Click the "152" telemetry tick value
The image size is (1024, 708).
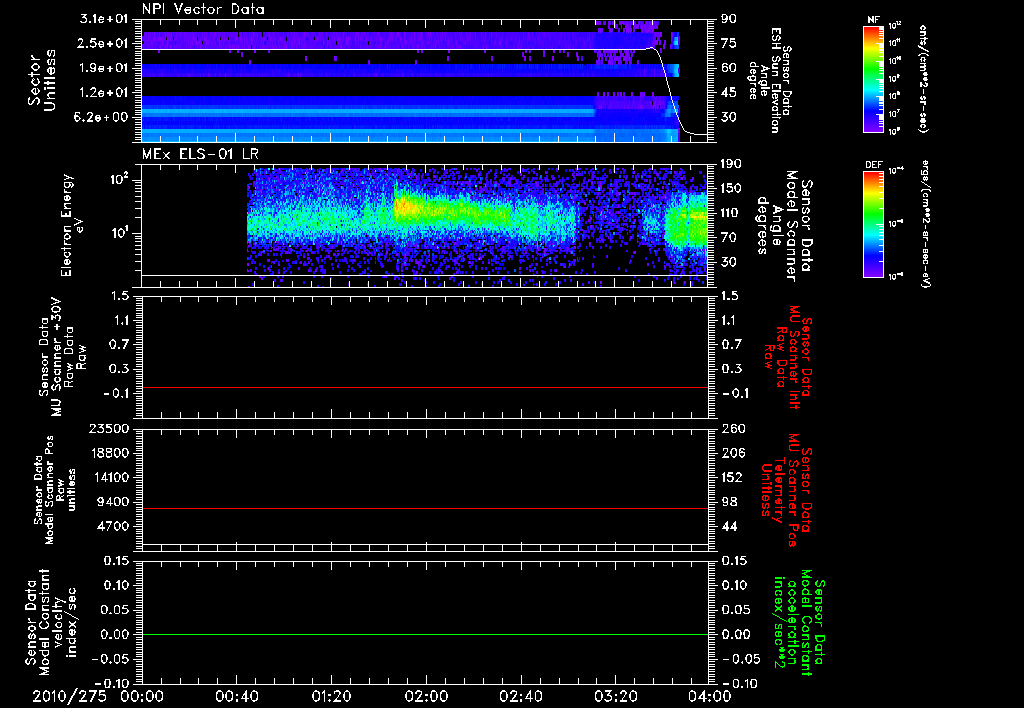tap(732, 477)
